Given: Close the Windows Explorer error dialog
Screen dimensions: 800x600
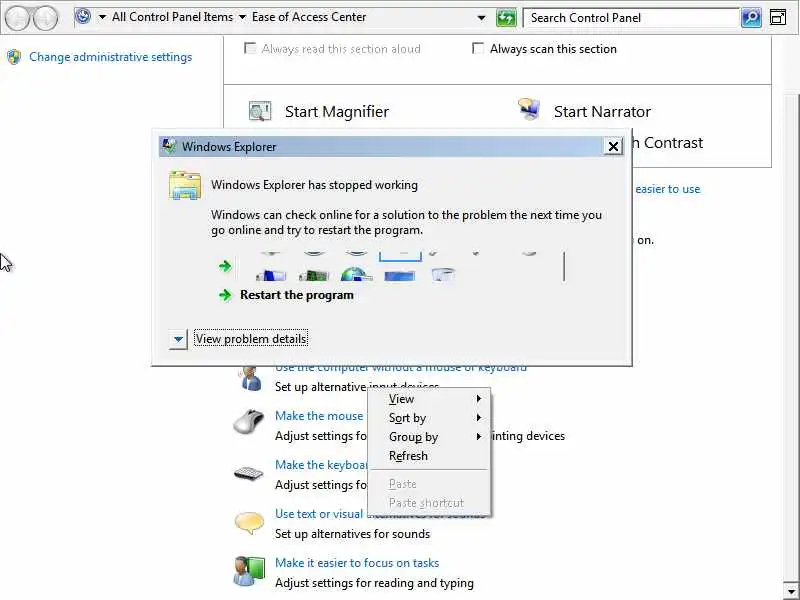Looking at the screenshot, I should click(x=613, y=146).
